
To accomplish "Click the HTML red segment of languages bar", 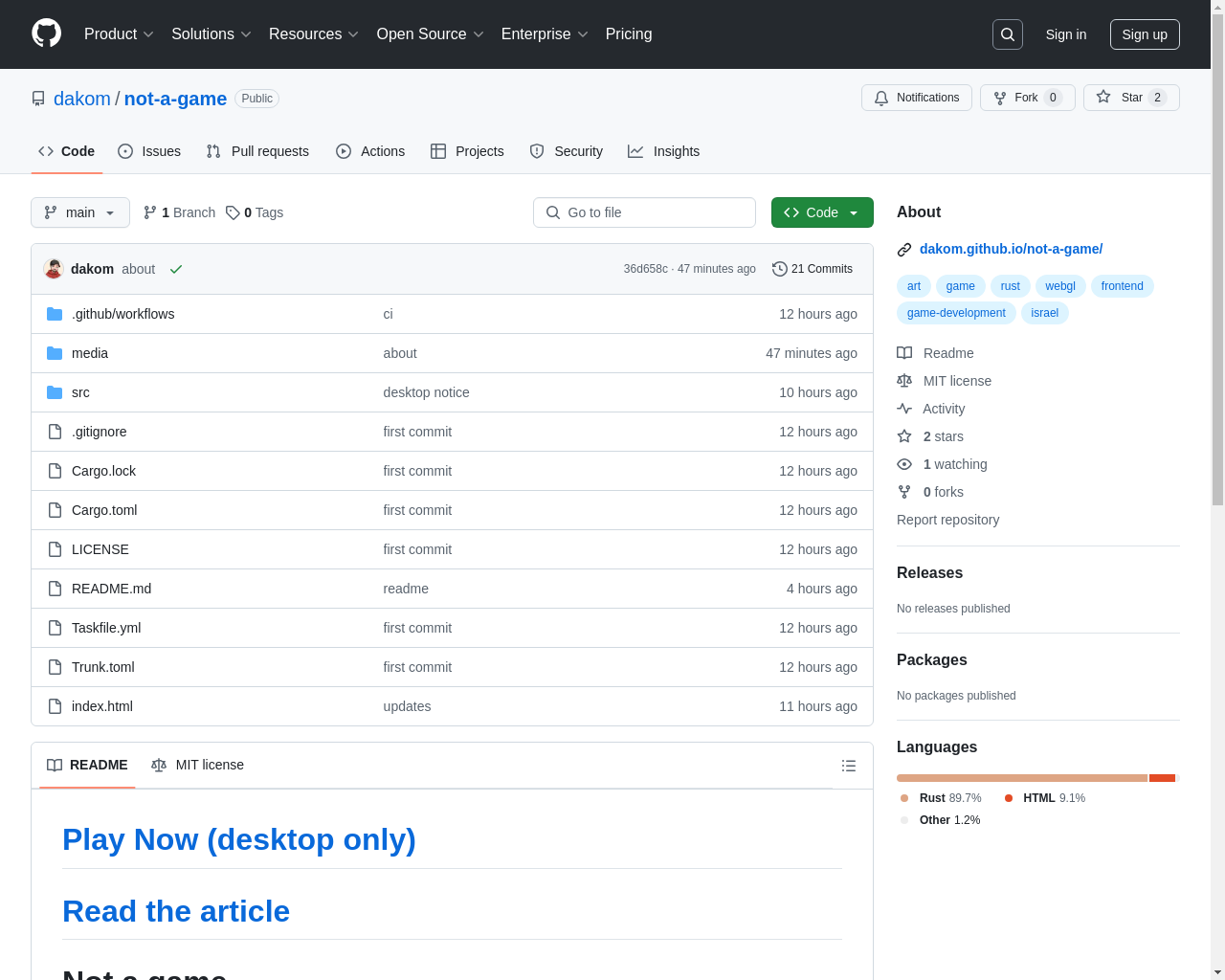I will 1162,778.
